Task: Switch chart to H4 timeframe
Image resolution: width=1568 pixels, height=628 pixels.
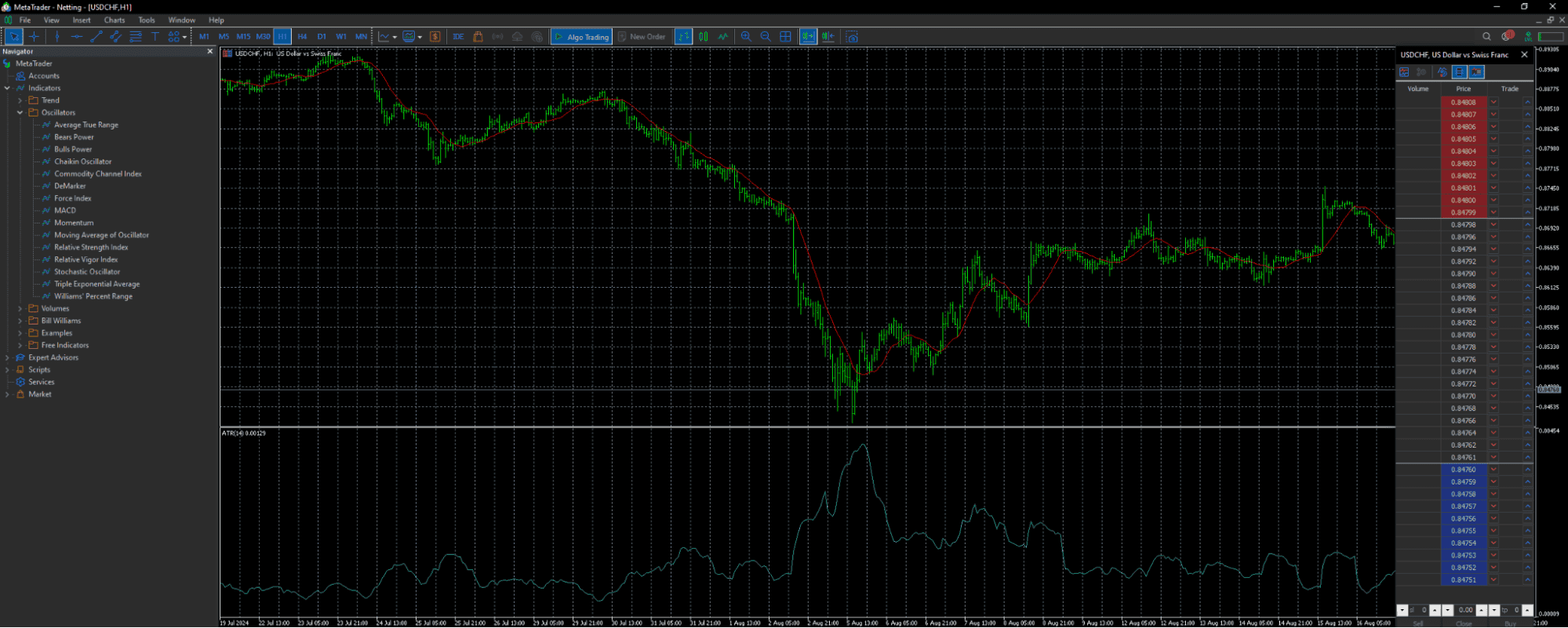Action: (x=302, y=37)
